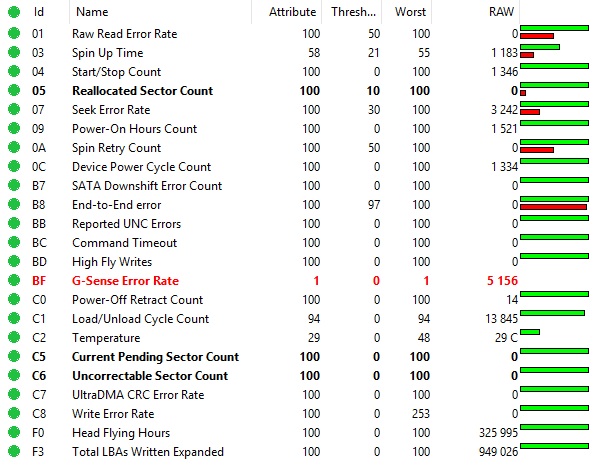Click the Raw Read Error Rate health bar
The height and width of the screenshot is (465, 600).
point(554,32)
